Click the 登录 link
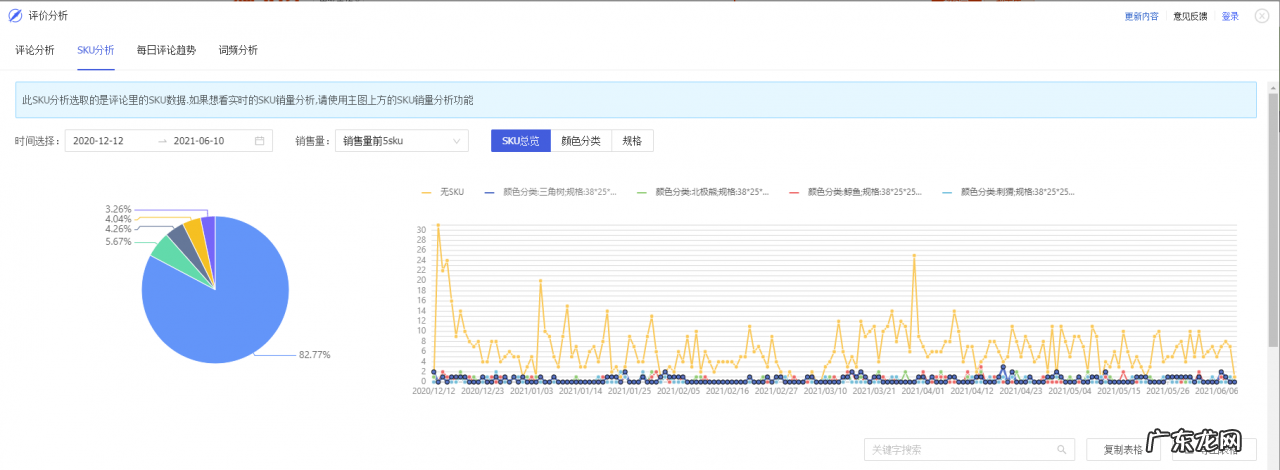 click(x=1230, y=16)
